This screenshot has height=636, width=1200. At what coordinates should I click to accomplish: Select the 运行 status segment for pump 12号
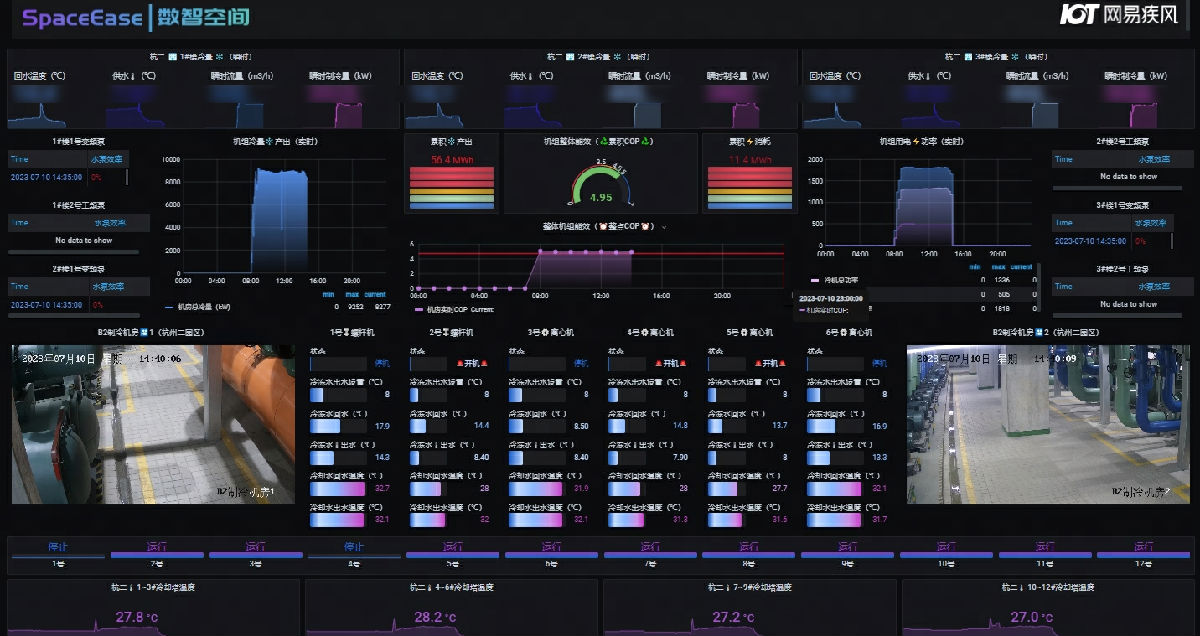click(1143, 549)
